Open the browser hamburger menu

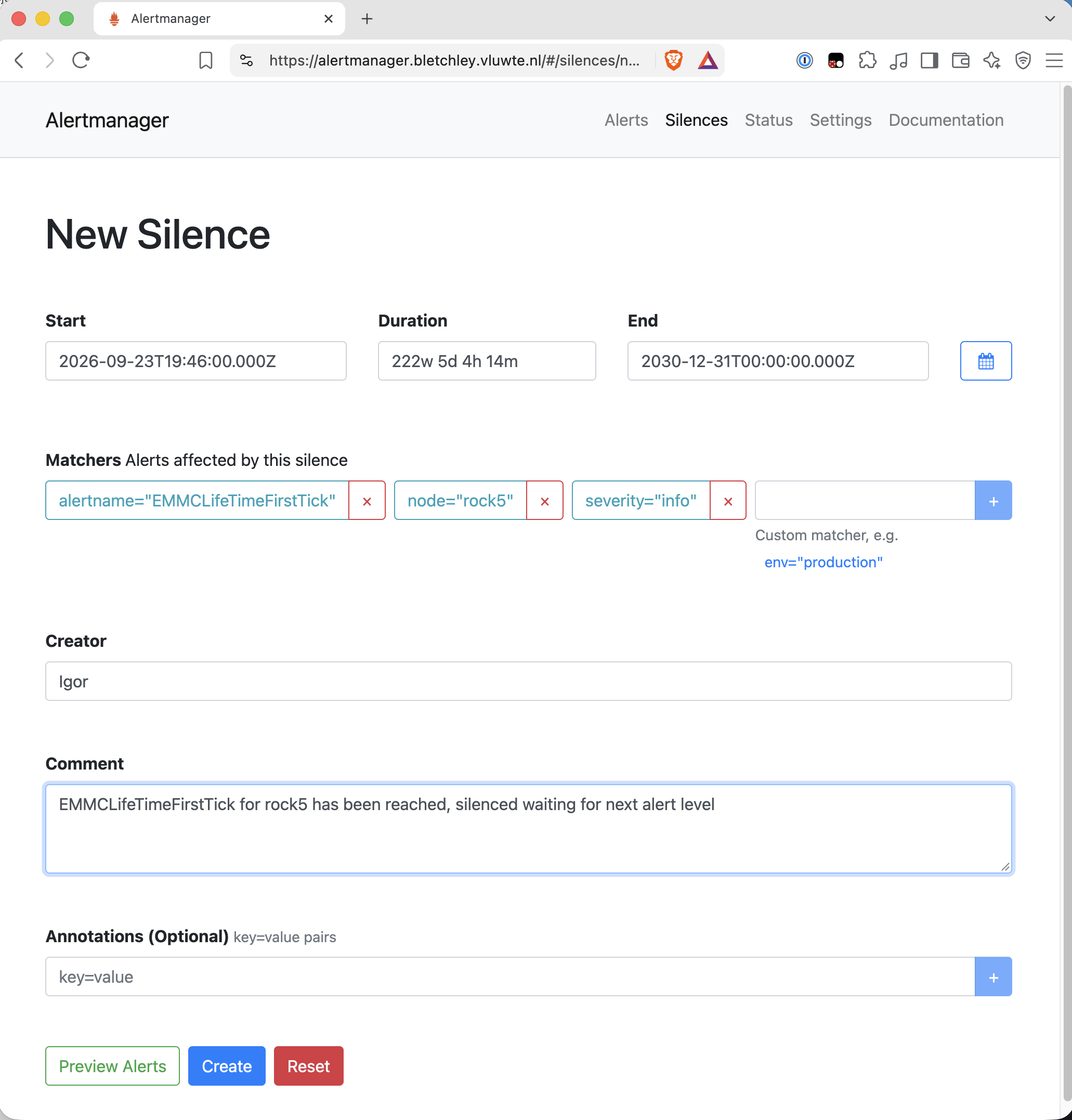1054,60
